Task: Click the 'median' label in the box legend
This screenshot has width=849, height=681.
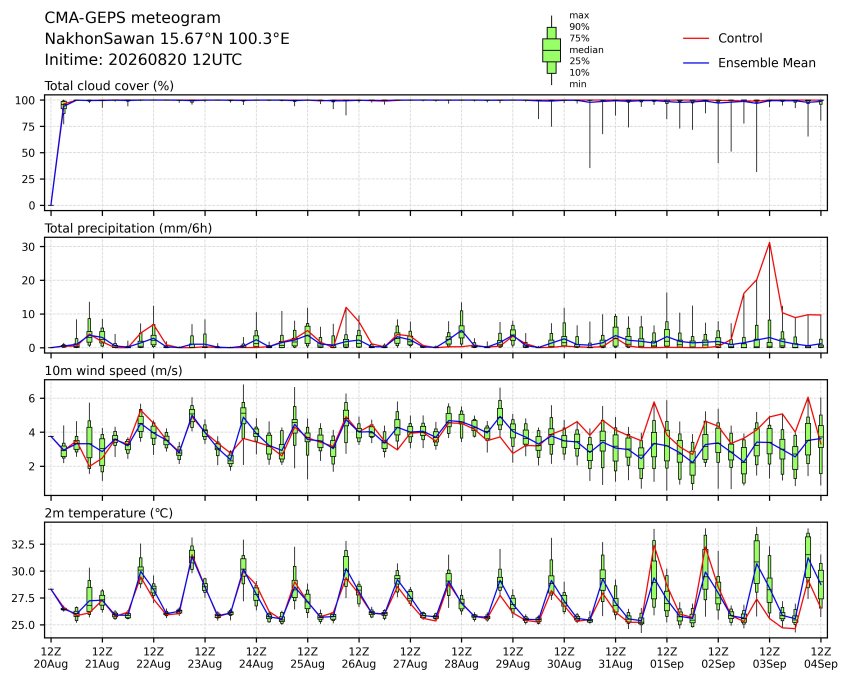Action: pyautogui.click(x=586, y=50)
